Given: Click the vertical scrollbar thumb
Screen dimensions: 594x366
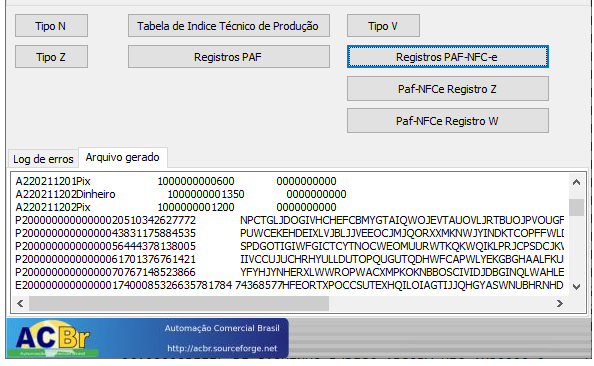Looking at the screenshot, I should 576,207.
